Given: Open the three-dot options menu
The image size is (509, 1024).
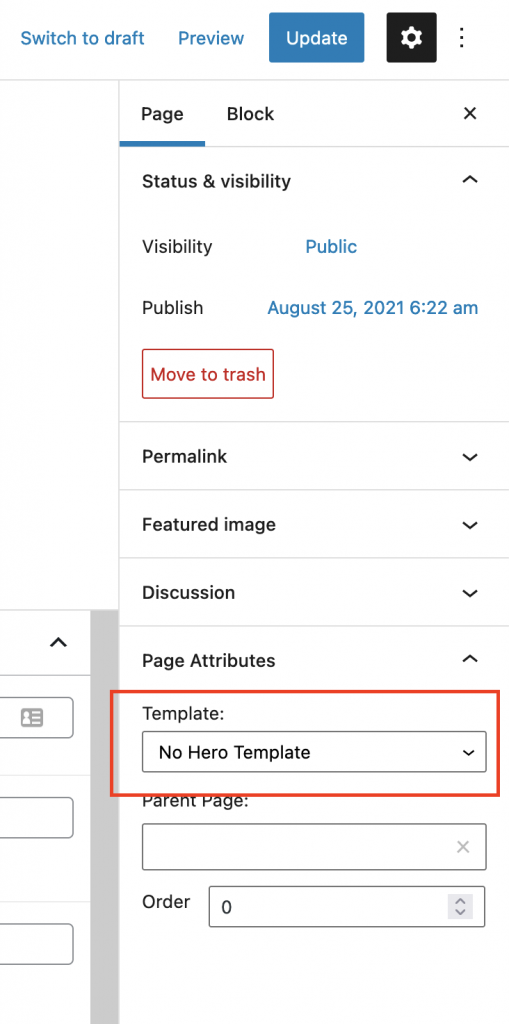Looking at the screenshot, I should point(461,38).
